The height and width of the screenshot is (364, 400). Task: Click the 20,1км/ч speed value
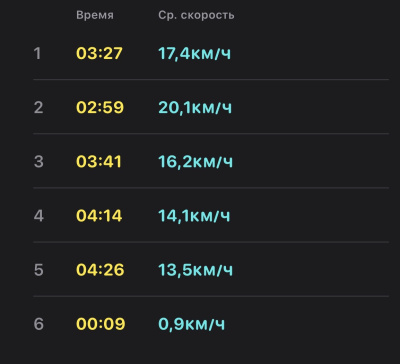(195, 108)
